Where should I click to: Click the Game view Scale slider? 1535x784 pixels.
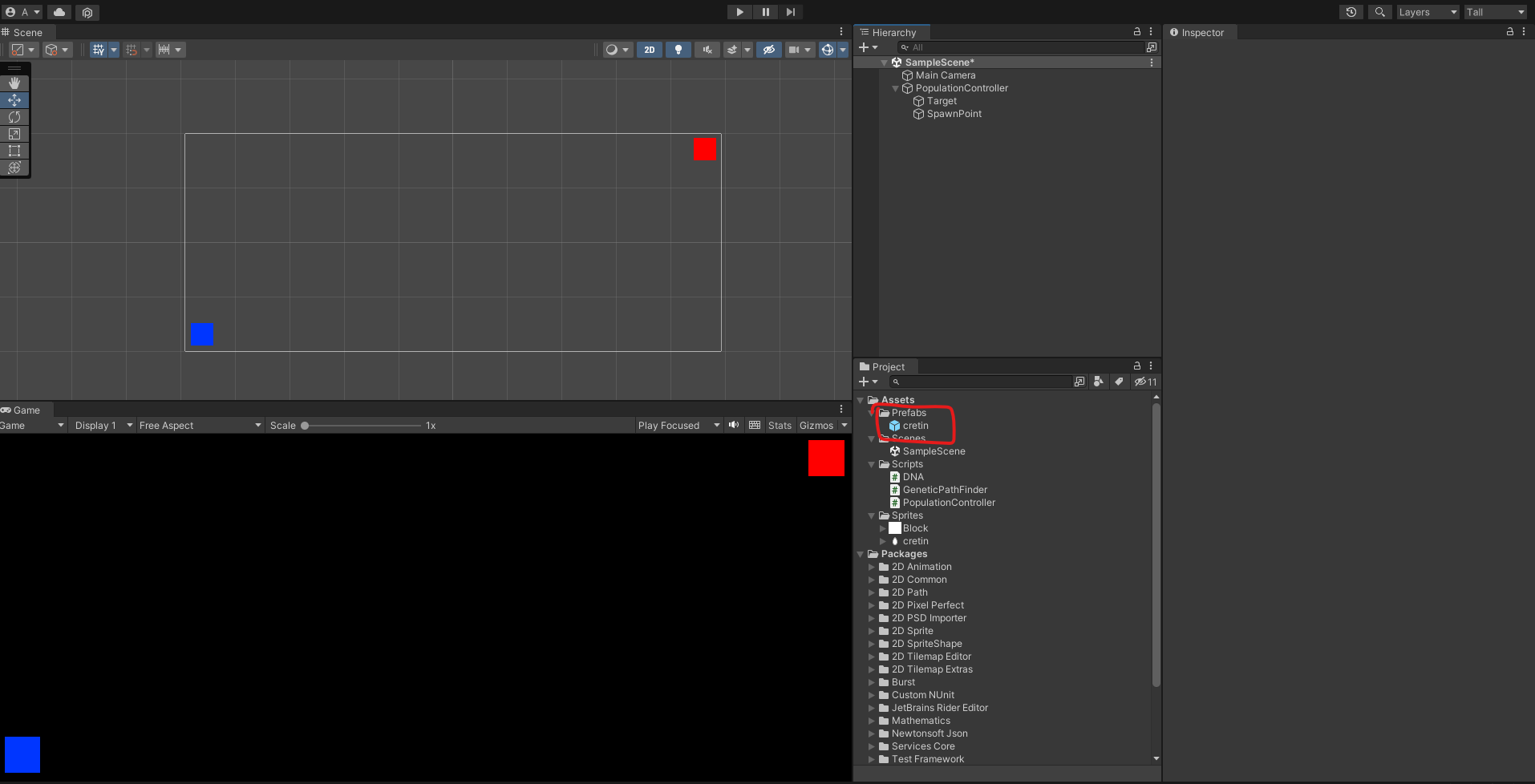(361, 426)
